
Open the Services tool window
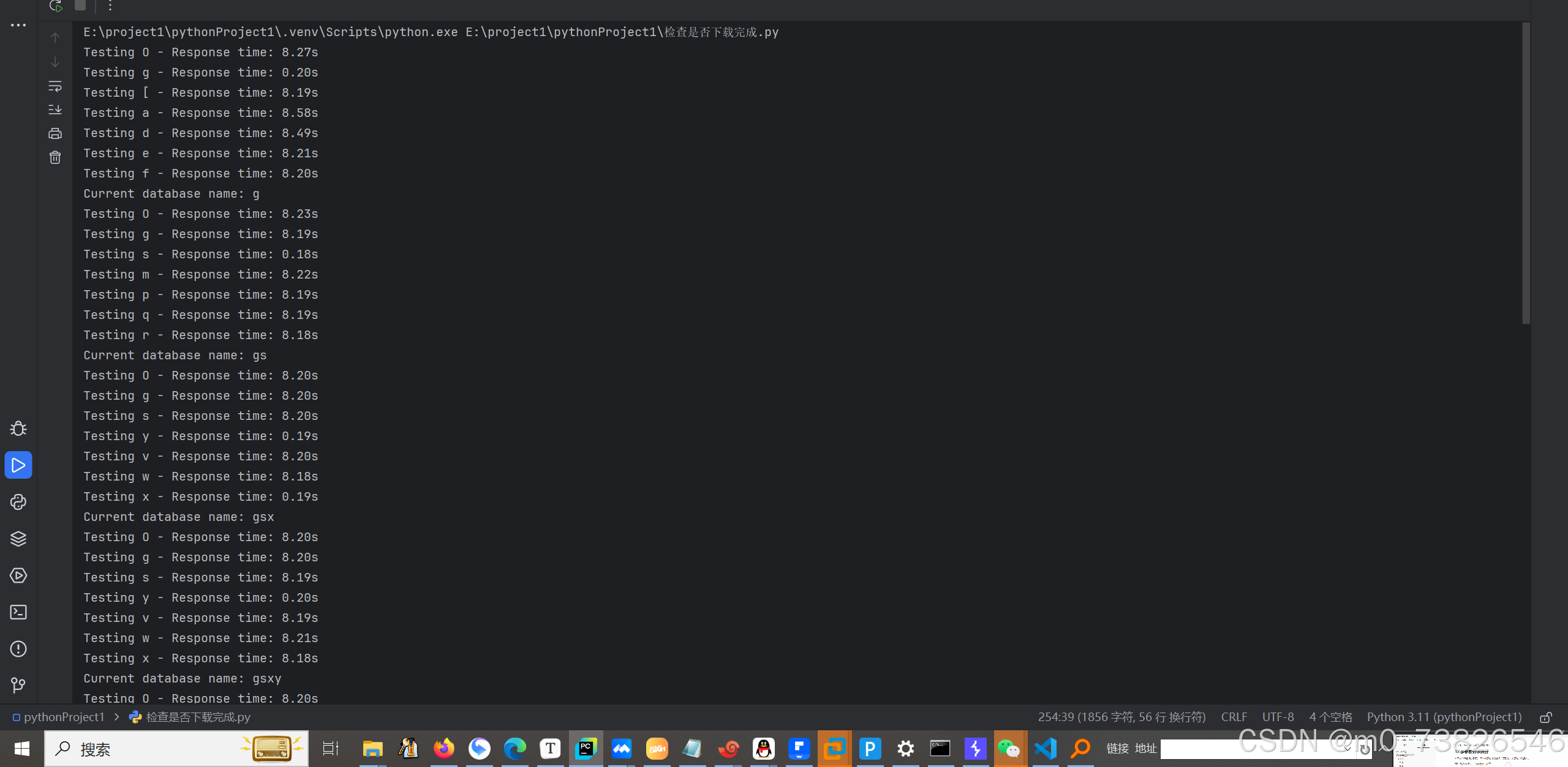point(18,575)
